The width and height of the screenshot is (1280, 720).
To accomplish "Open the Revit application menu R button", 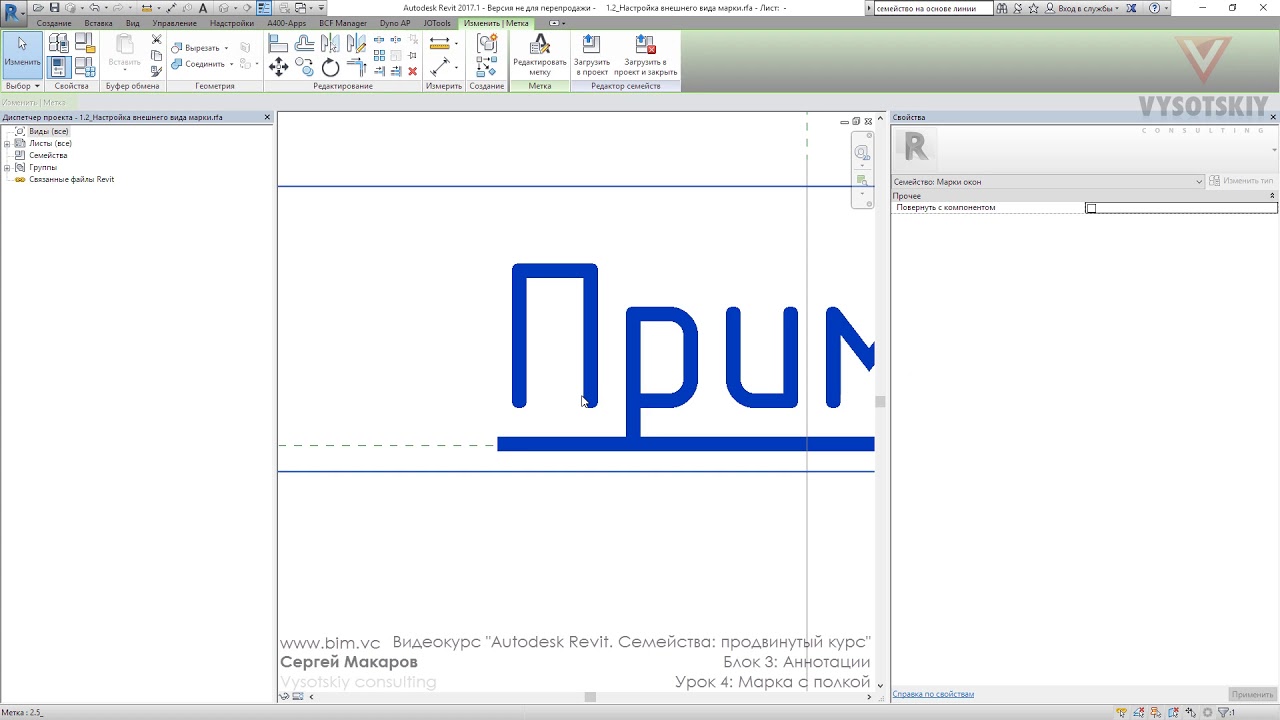I will pyautogui.click(x=13, y=13).
